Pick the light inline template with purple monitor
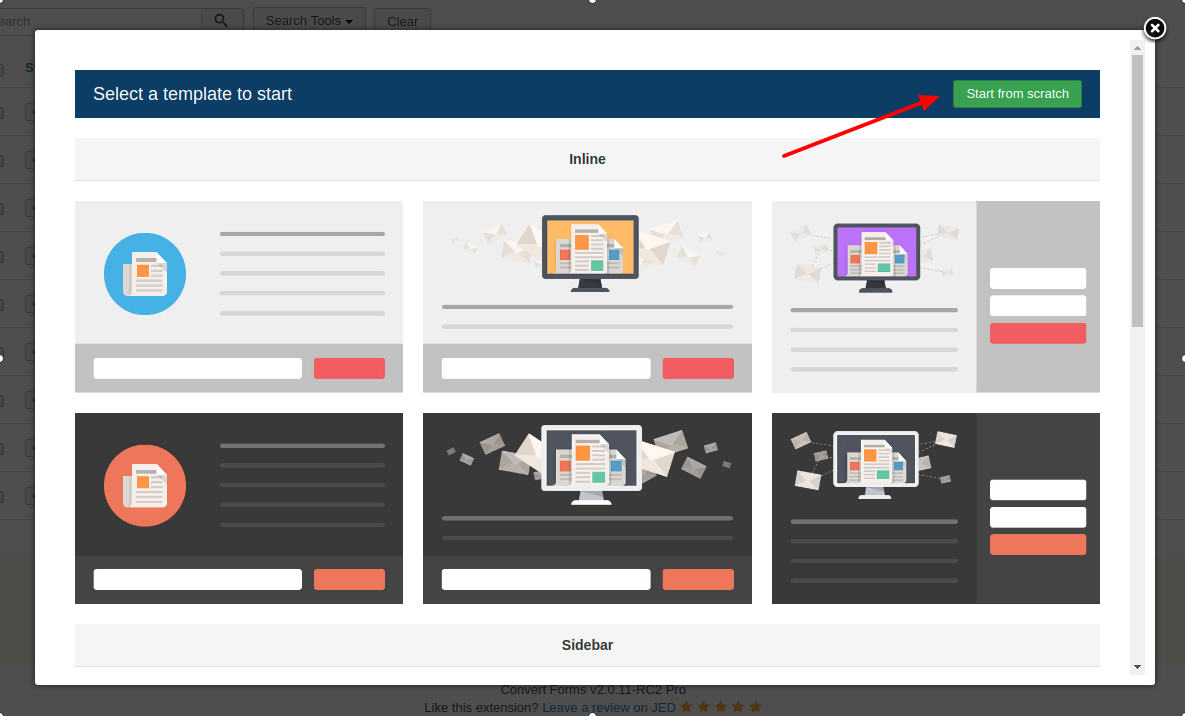This screenshot has width=1185, height=716. click(x=936, y=296)
